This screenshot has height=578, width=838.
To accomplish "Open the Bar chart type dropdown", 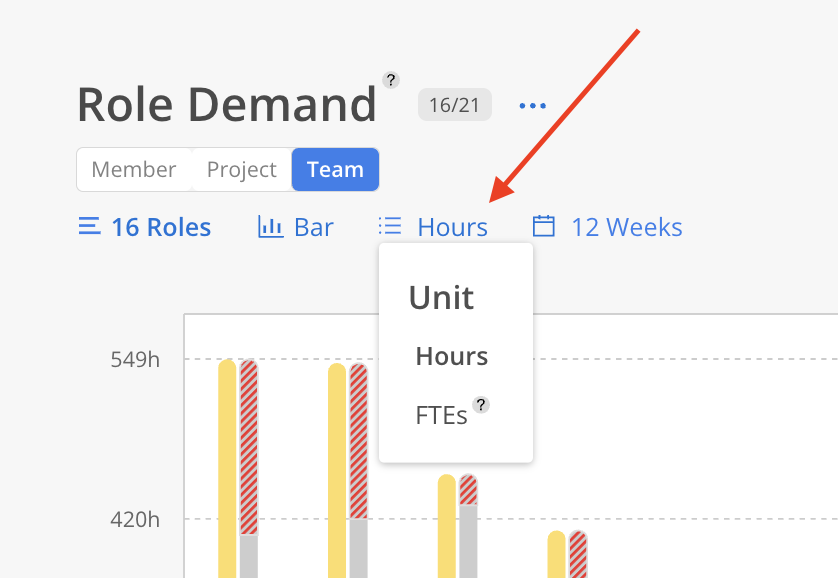I will coord(296,227).
